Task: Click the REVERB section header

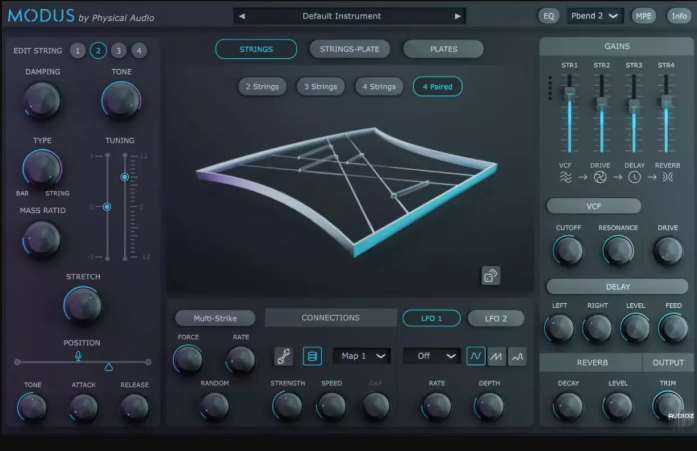Action: click(x=592, y=363)
